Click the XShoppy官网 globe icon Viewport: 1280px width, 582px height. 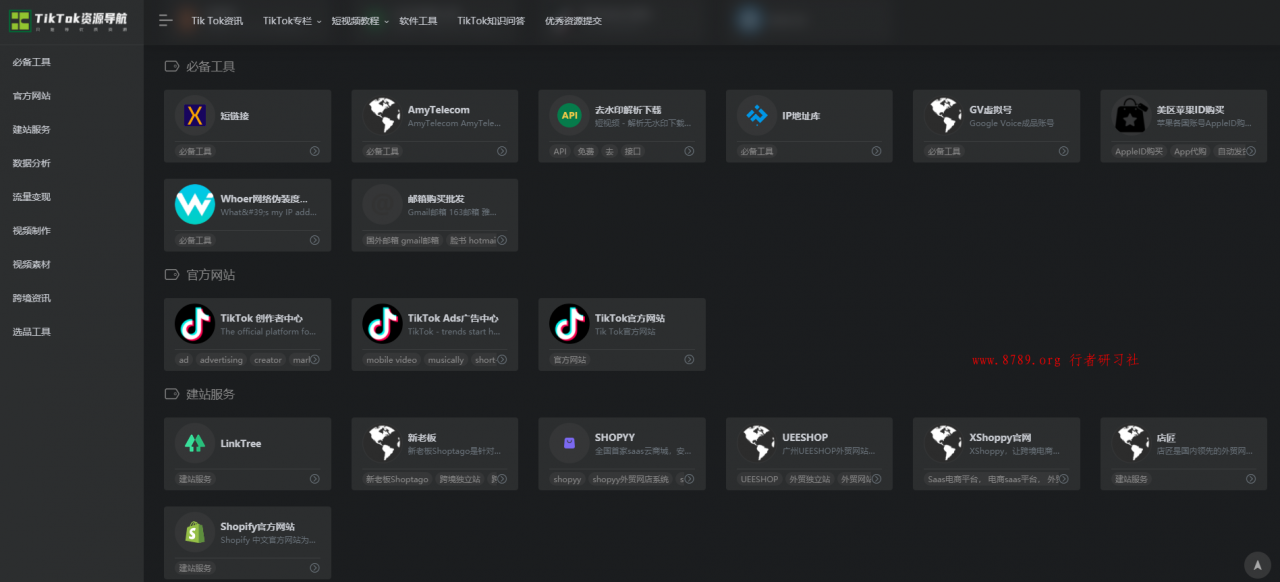point(944,443)
